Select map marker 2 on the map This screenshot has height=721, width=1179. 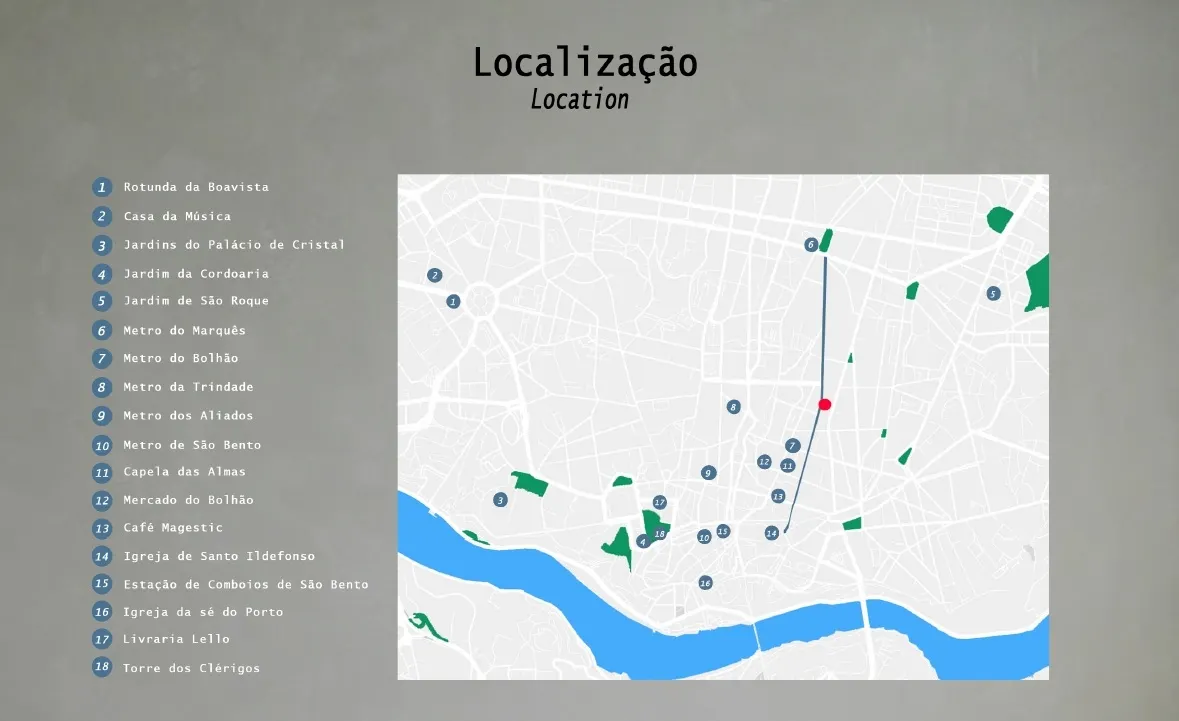pos(434,275)
